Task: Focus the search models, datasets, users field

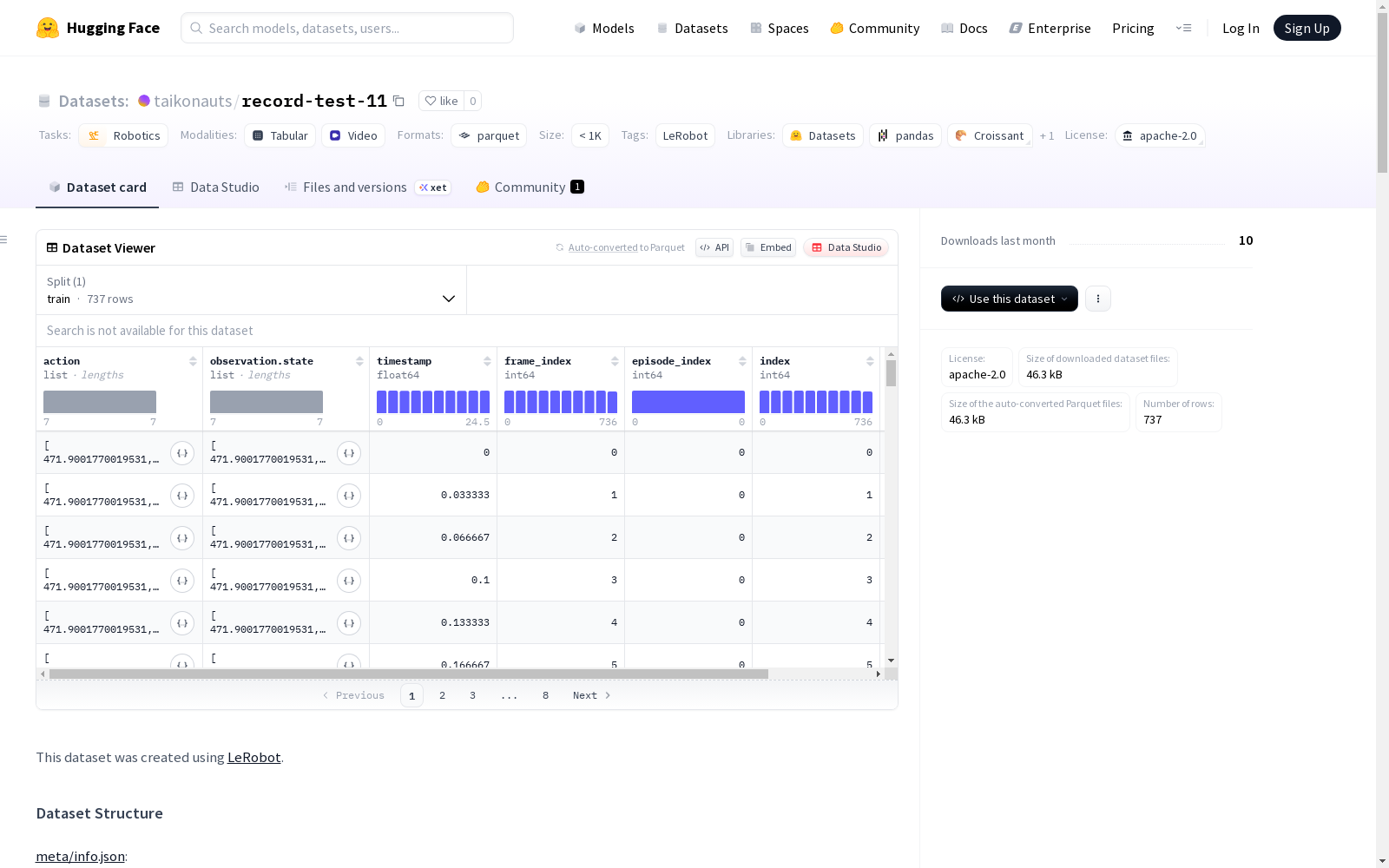Action: (x=347, y=28)
